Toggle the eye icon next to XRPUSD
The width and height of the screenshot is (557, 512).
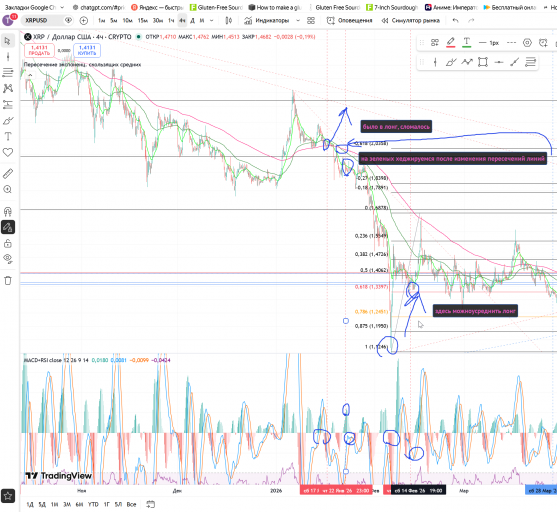pyautogui.click(x=68, y=21)
